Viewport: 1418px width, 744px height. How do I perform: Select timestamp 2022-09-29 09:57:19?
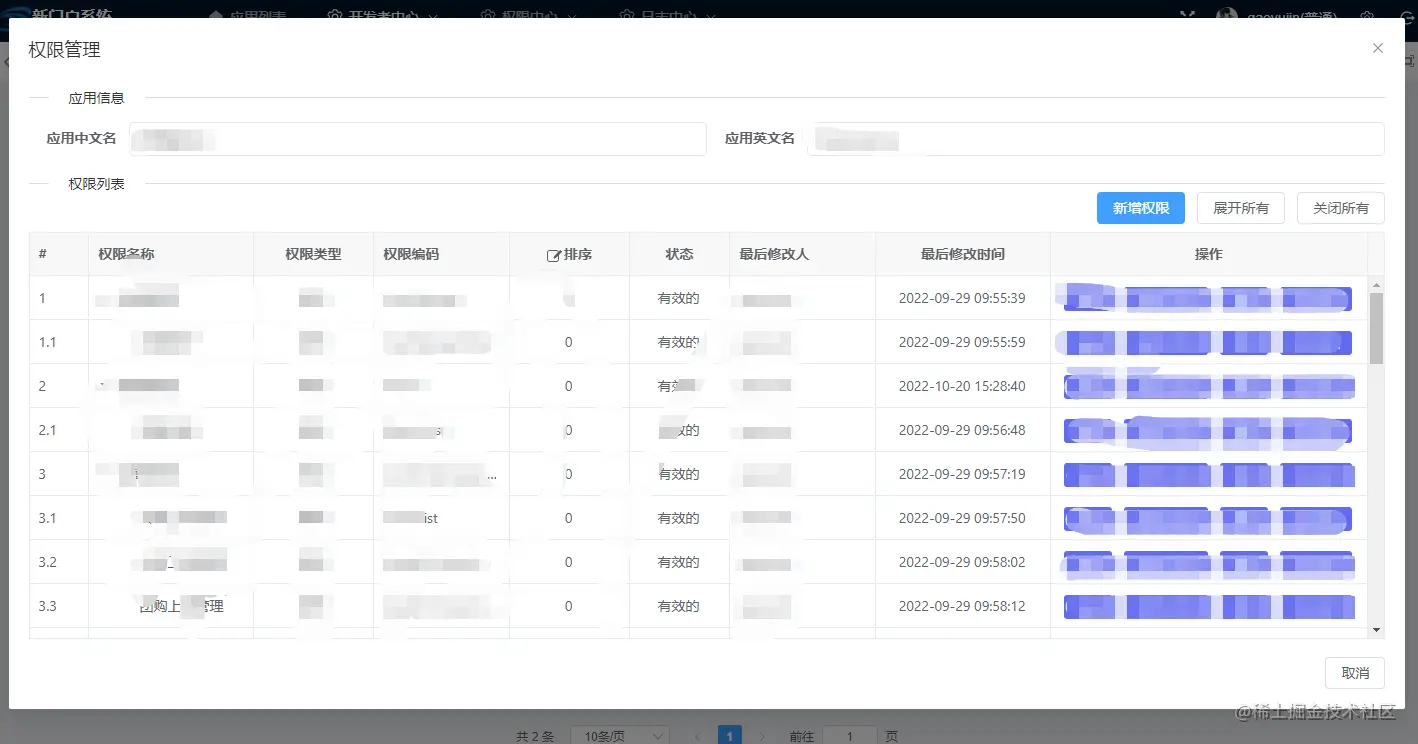pos(962,474)
